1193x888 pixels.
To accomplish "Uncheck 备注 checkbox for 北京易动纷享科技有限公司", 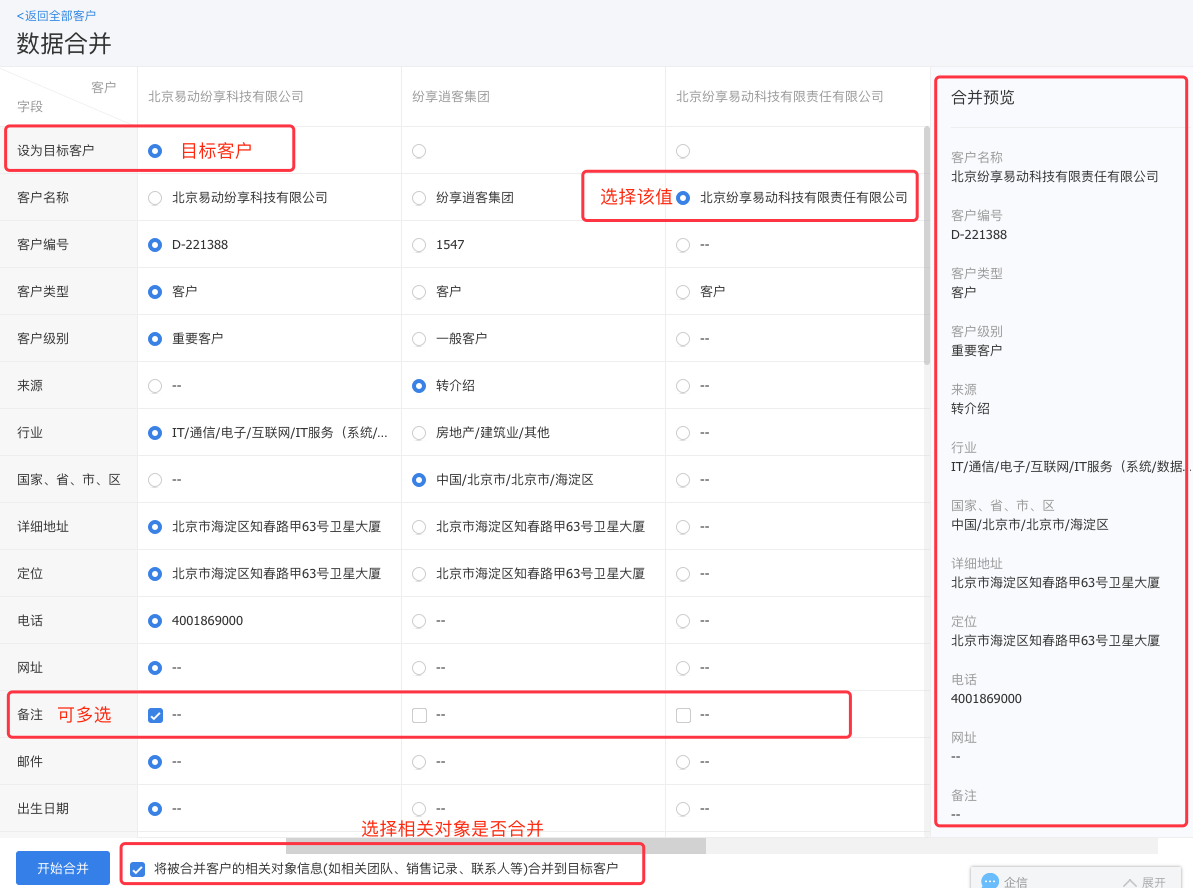I will [x=155, y=715].
